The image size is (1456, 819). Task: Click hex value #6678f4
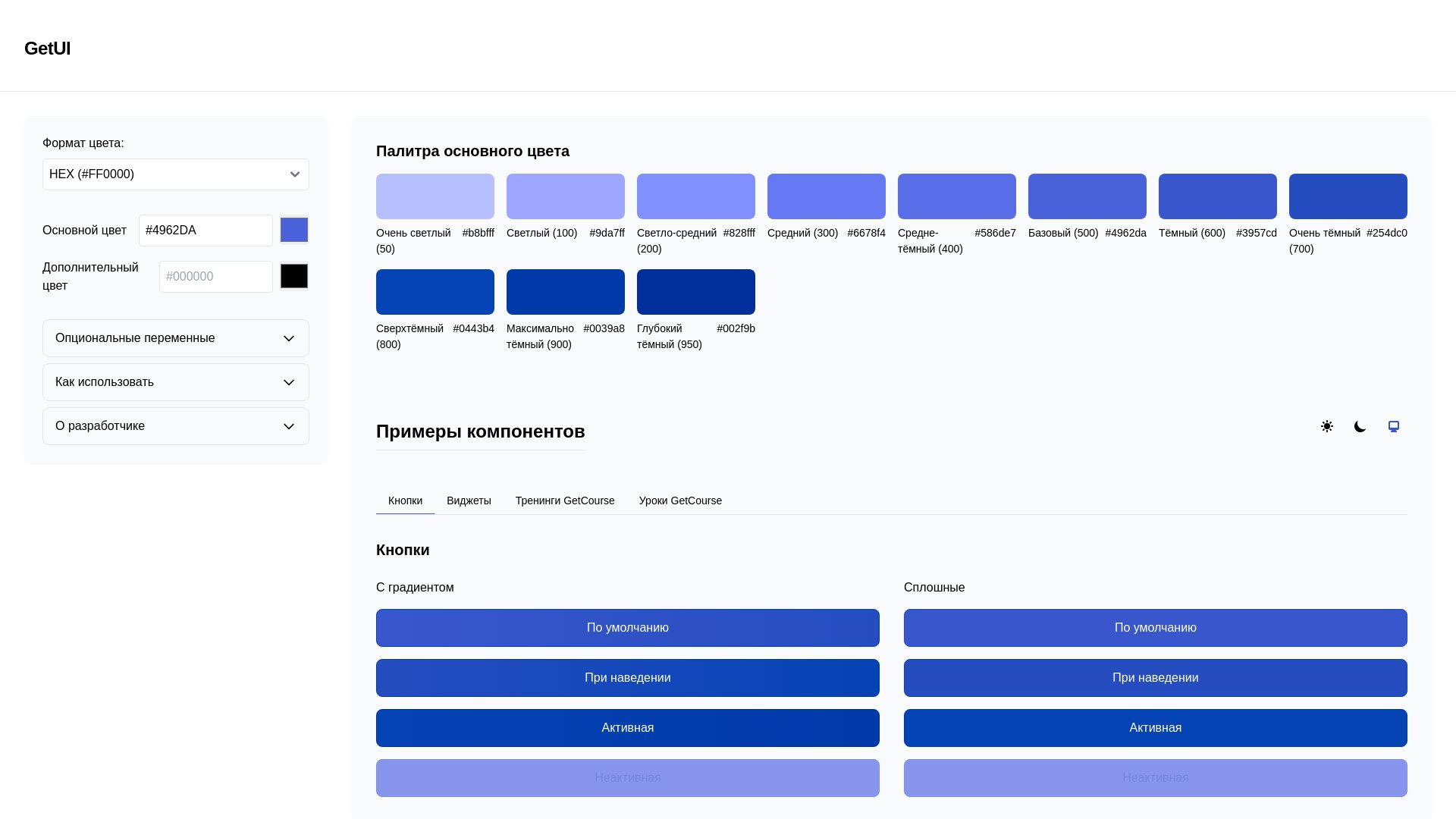point(867,233)
